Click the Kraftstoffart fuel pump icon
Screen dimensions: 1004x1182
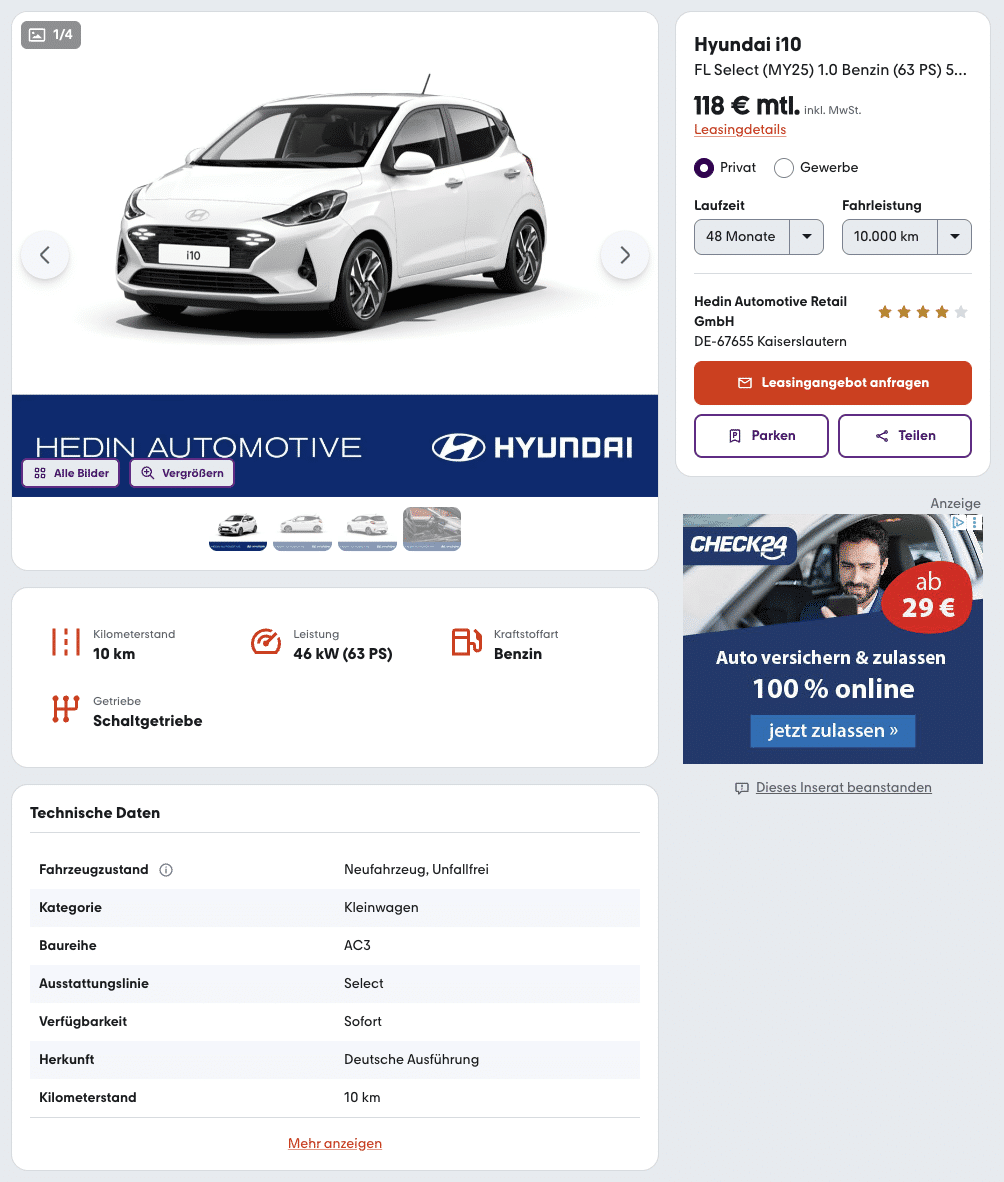[467, 642]
